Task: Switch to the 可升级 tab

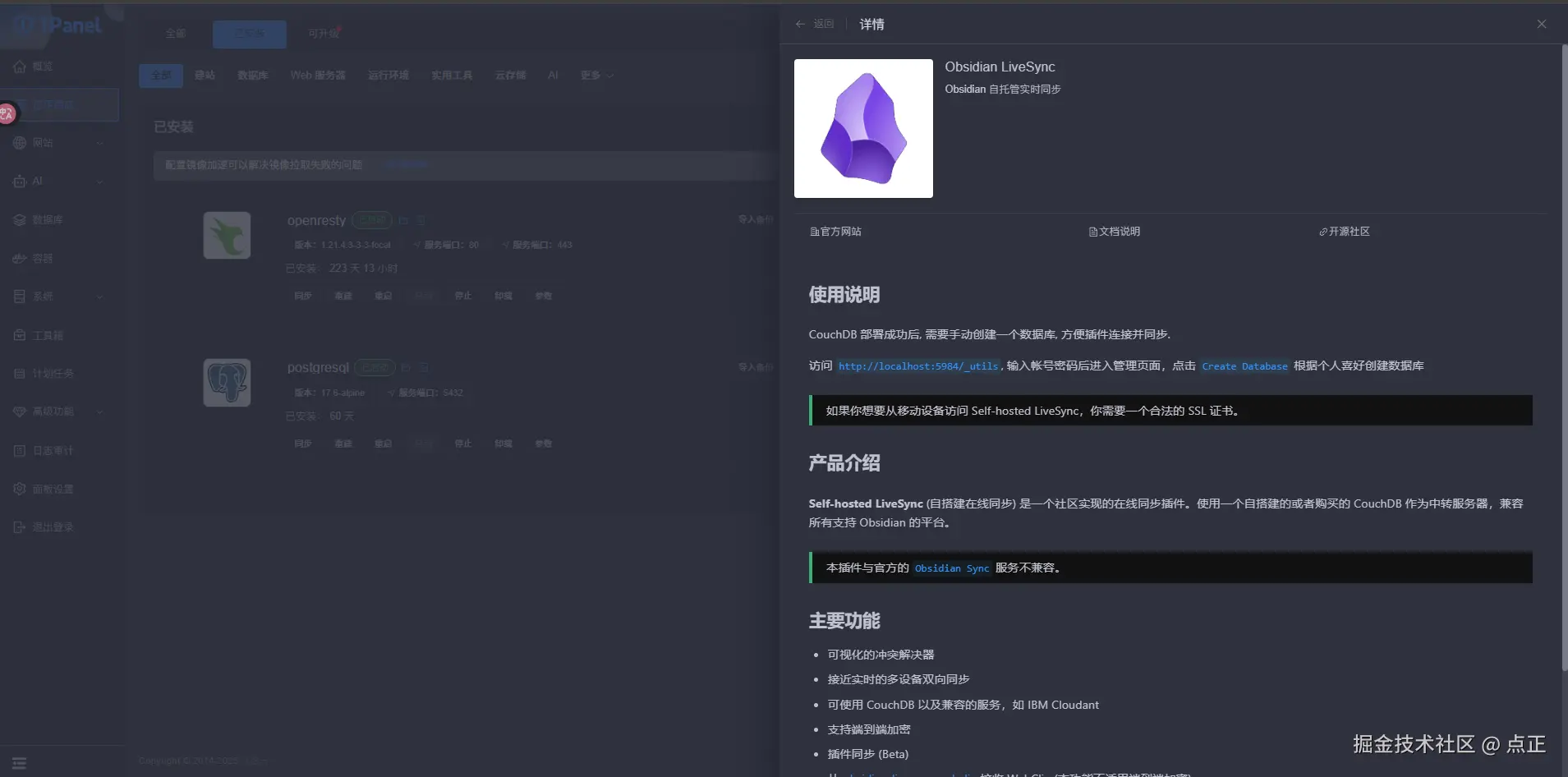Action: coord(324,34)
